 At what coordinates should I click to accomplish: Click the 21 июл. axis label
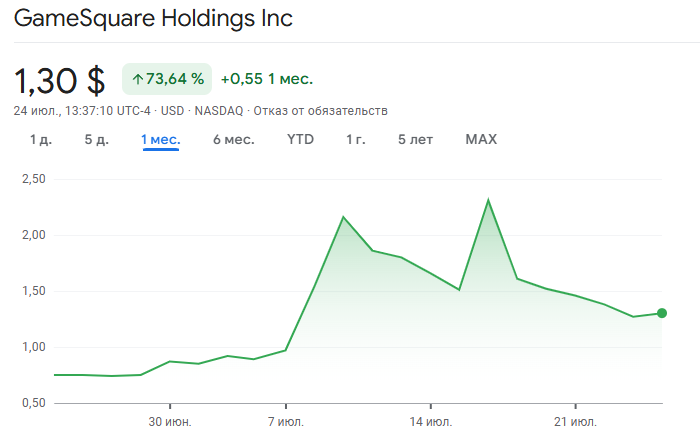coord(575,422)
